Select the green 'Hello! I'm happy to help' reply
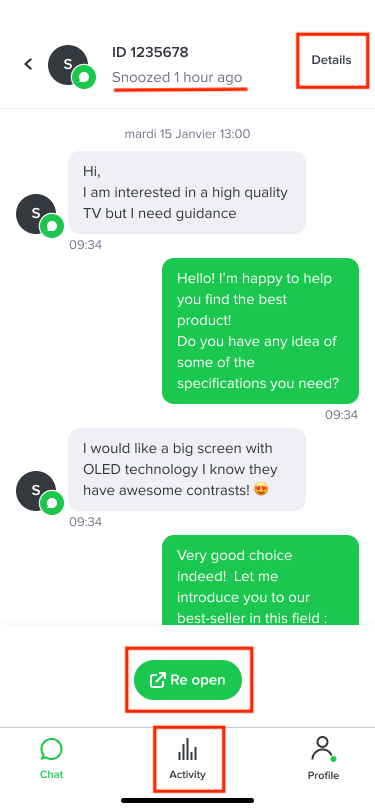The width and height of the screenshot is (375, 812). click(x=261, y=331)
